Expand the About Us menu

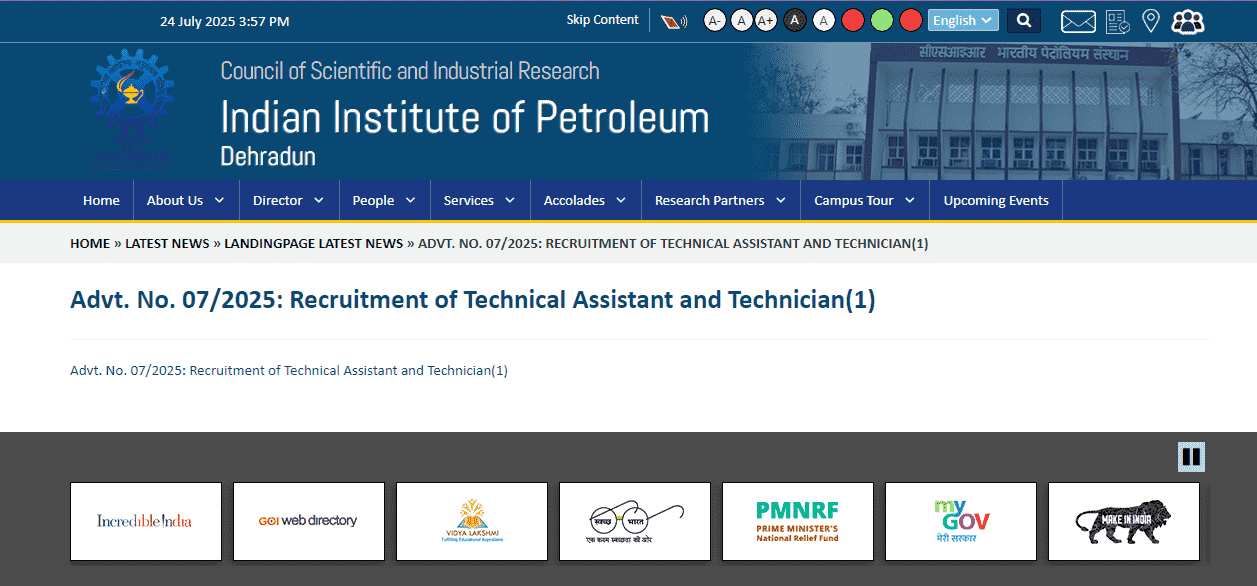185,201
